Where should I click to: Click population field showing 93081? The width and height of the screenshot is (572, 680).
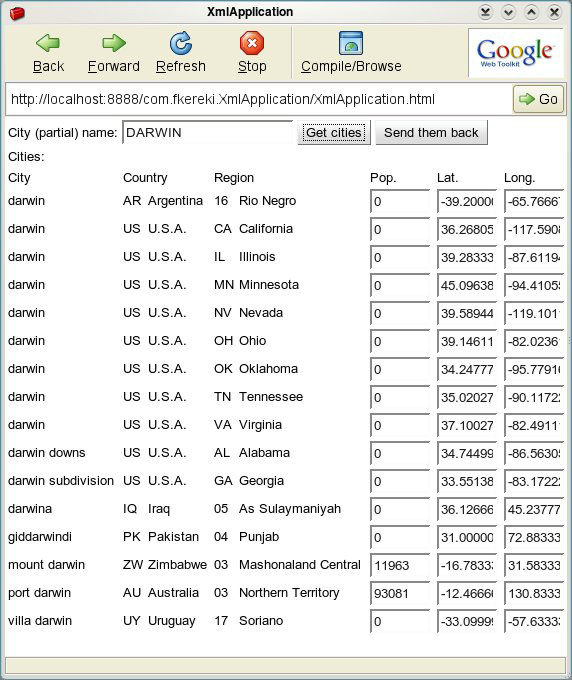[400, 593]
